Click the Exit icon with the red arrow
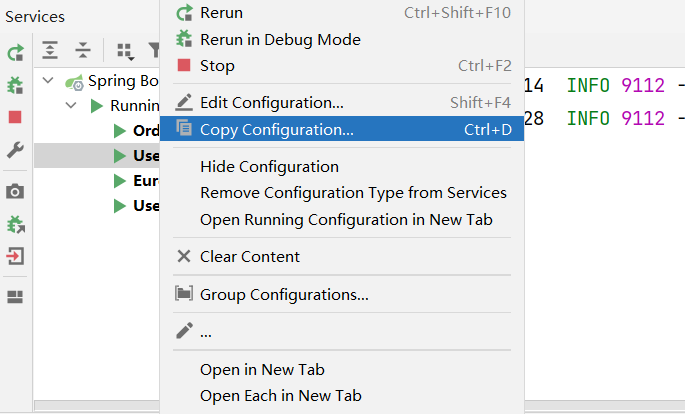This screenshot has width=685, height=414. pyautogui.click(x=15, y=256)
